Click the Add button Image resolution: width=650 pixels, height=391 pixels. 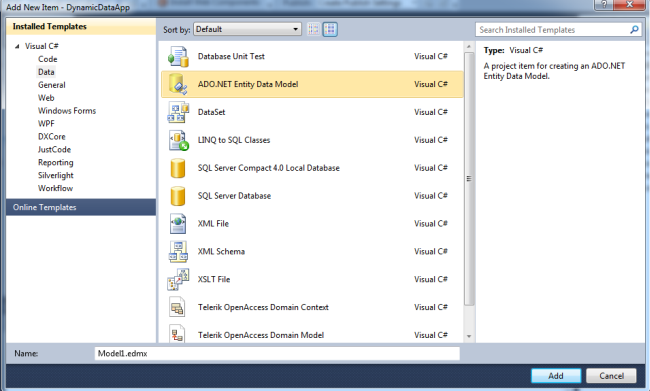point(556,376)
